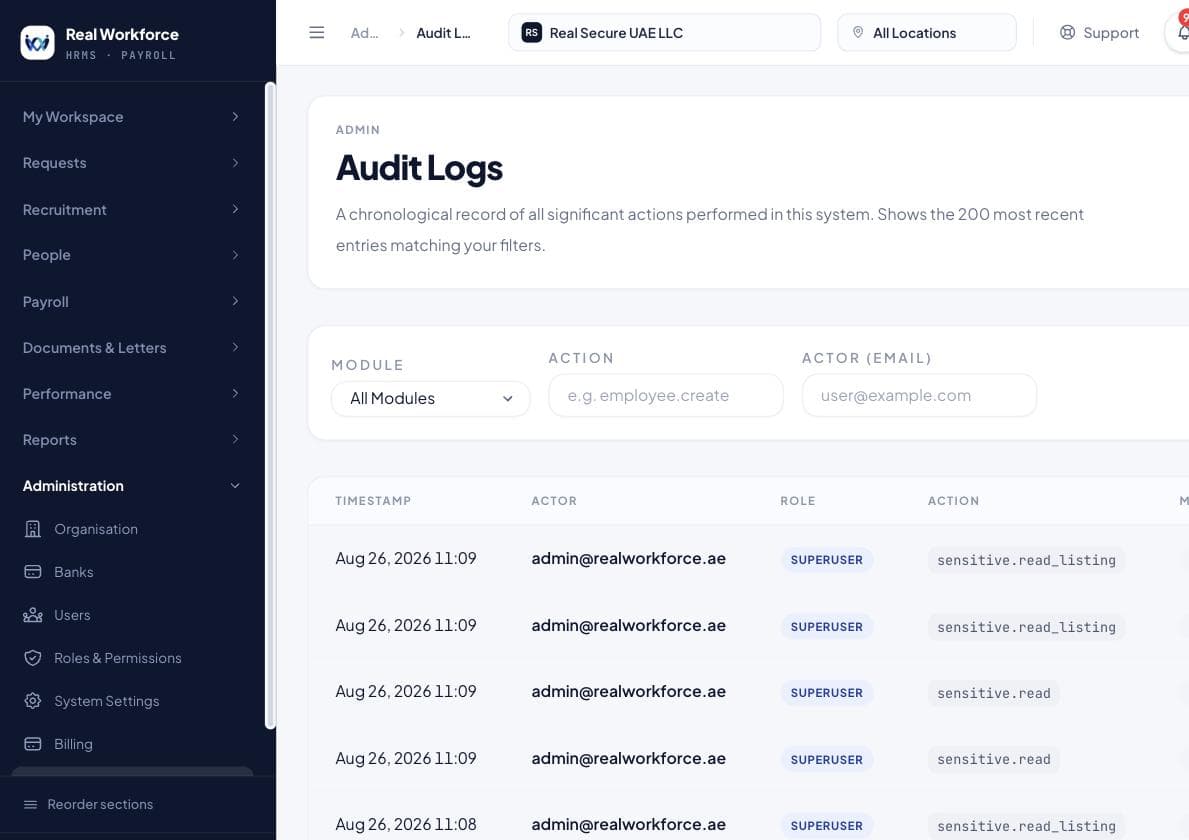Screen dimensions: 1189x840
Task: Click the RS company badge icon
Action: coord(532,33)
